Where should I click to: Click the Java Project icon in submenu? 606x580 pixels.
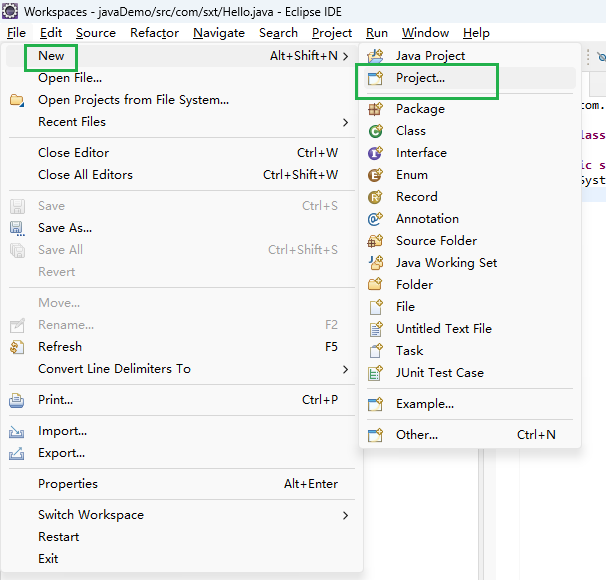click(375, 56)
